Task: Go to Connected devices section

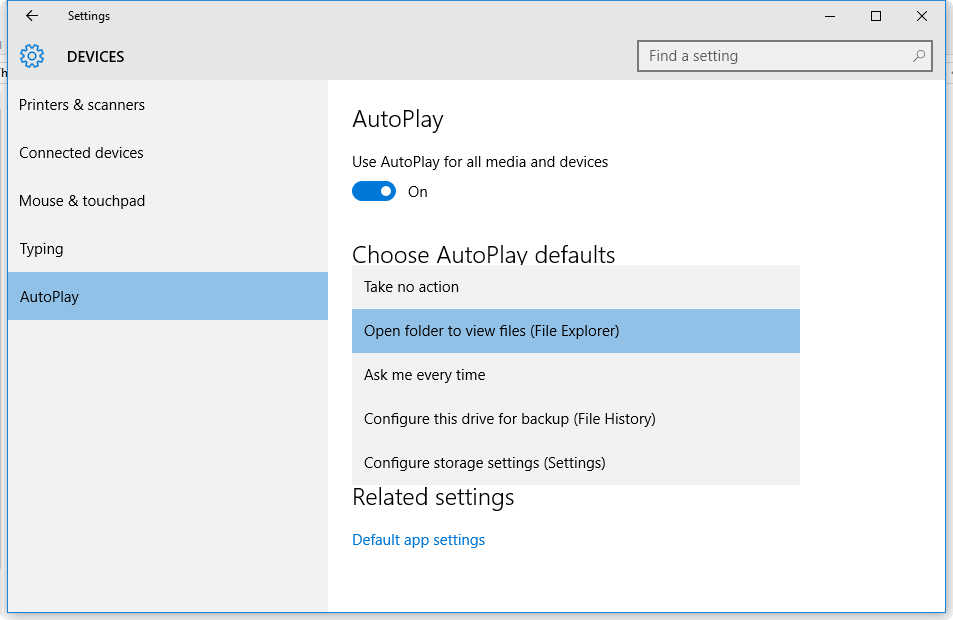Action: click(81, 153)
